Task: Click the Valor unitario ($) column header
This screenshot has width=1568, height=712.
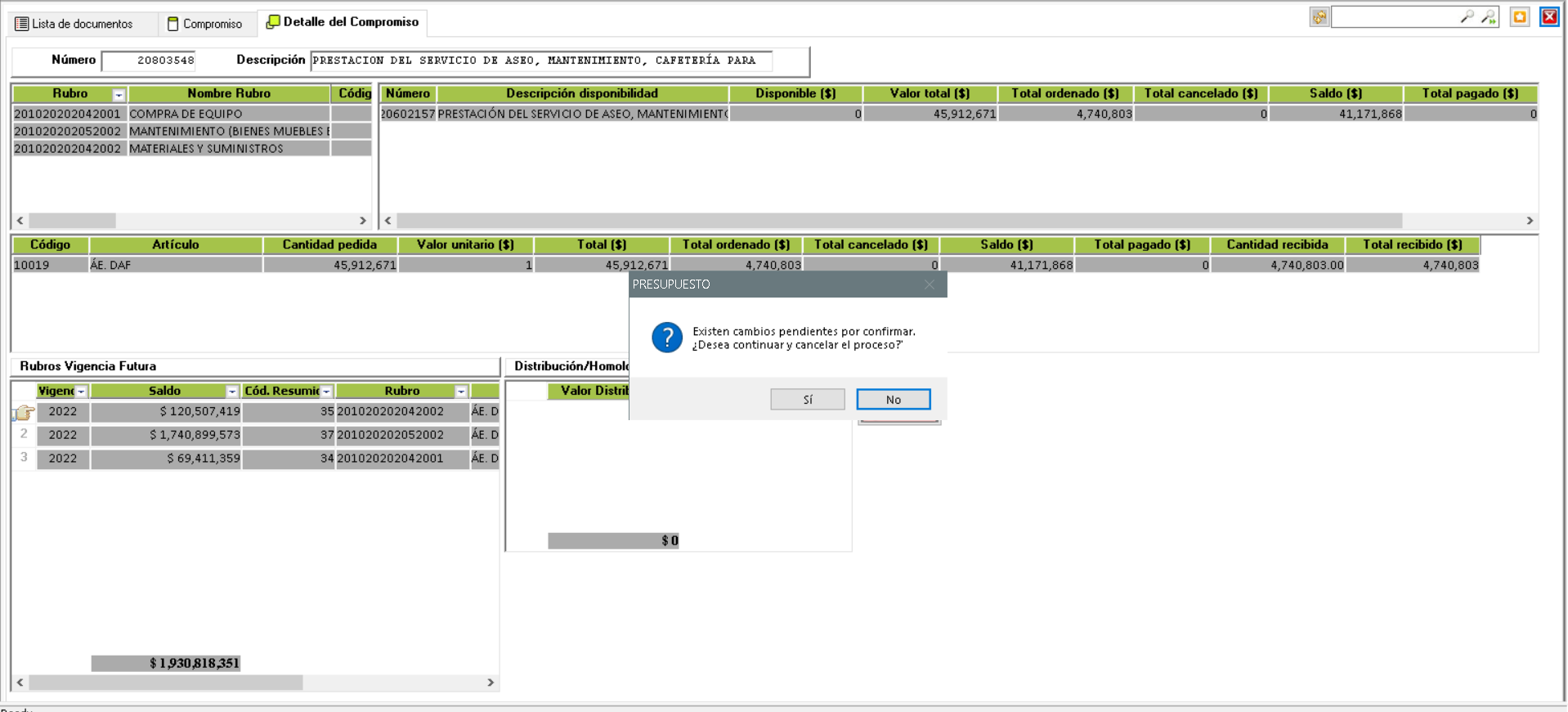Action: point(466,244)
